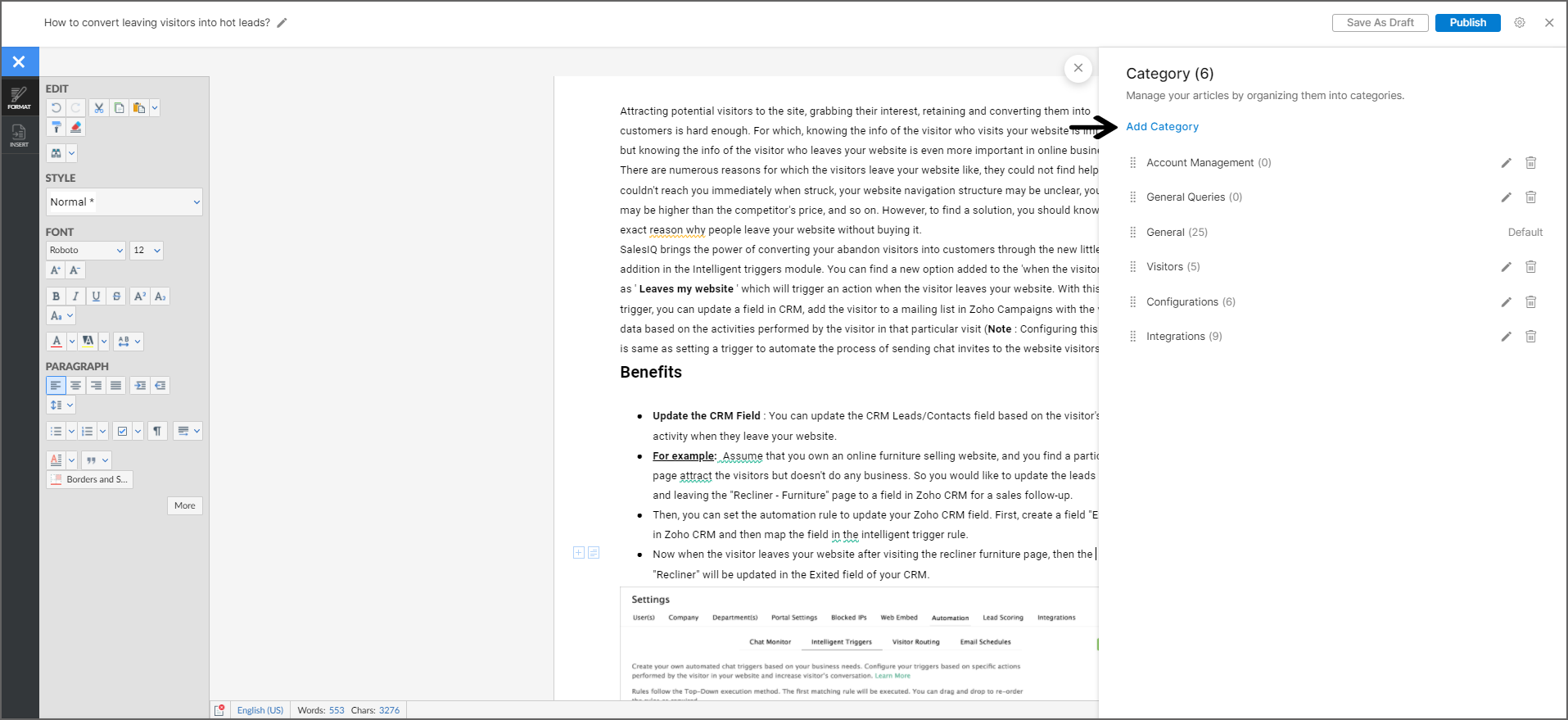Expand the find options dropdown arrow
The image size is (1568, 720).
tap(71, 153)
